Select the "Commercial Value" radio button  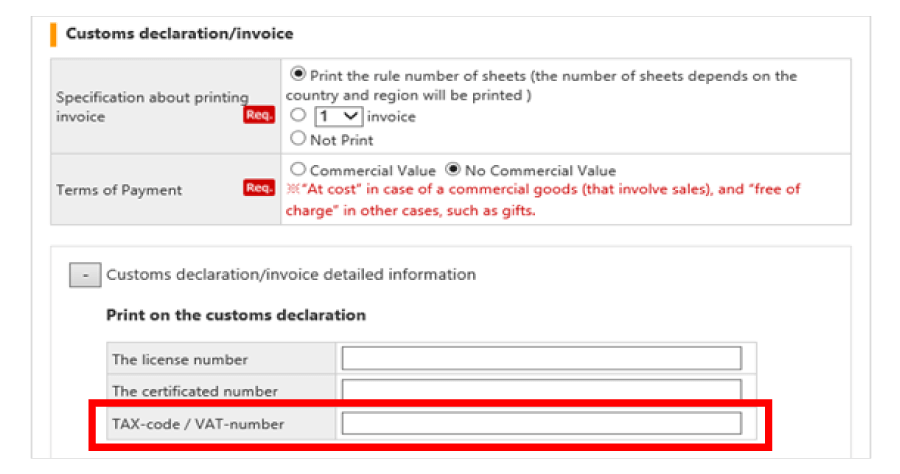297,170
